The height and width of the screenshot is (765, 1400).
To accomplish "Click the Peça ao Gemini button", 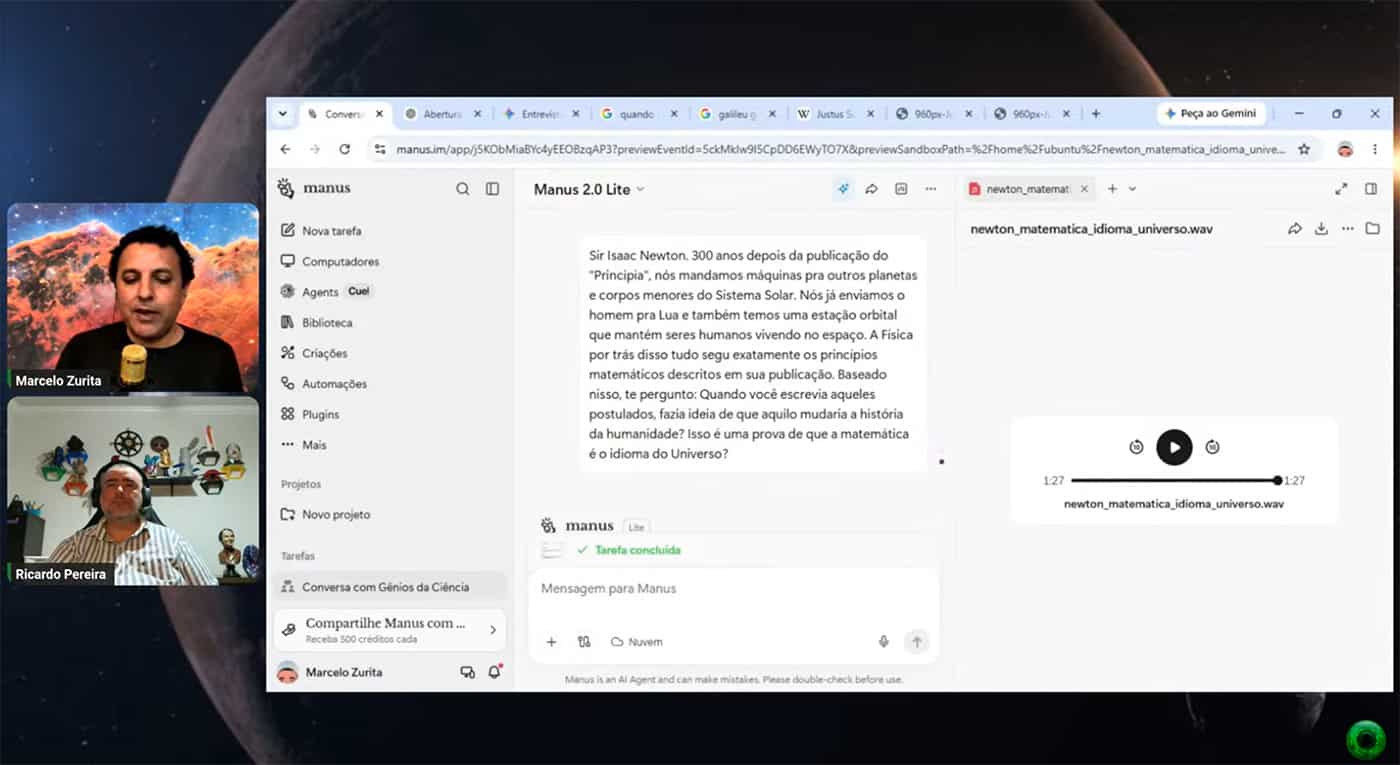I will (x=1211, y=114).
